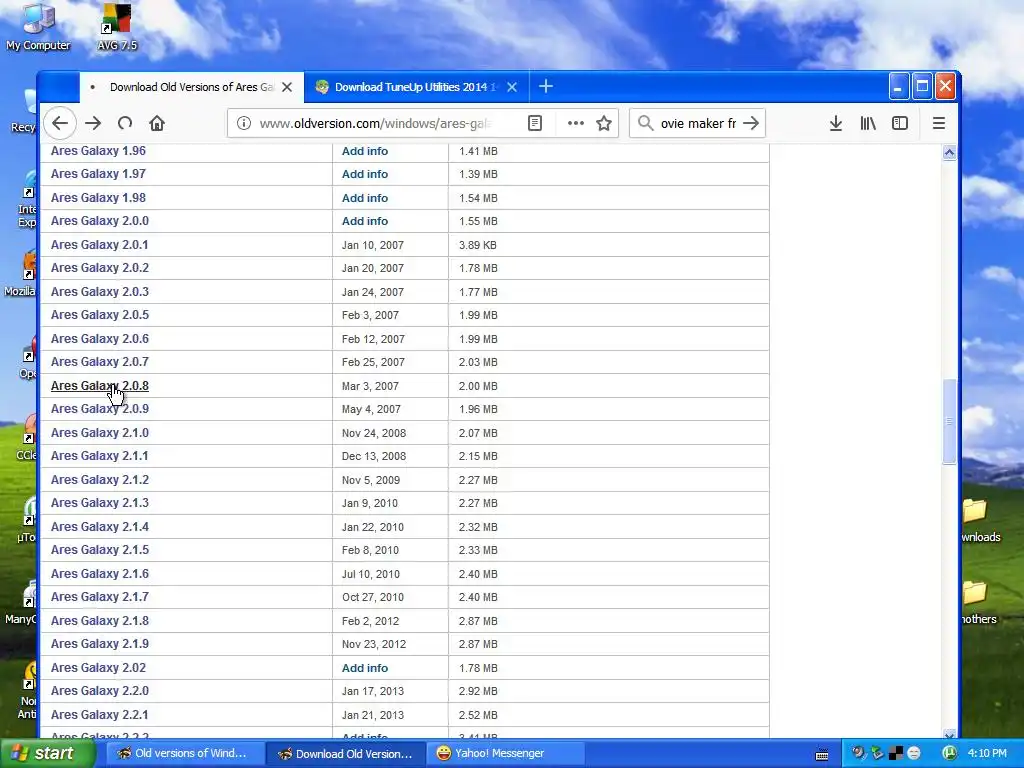Image resolution: width=1024 pixels, height=768 pixels.
Task: Switch to Download Old Versions of Ares tab
Action: click(x=192, y=87)
